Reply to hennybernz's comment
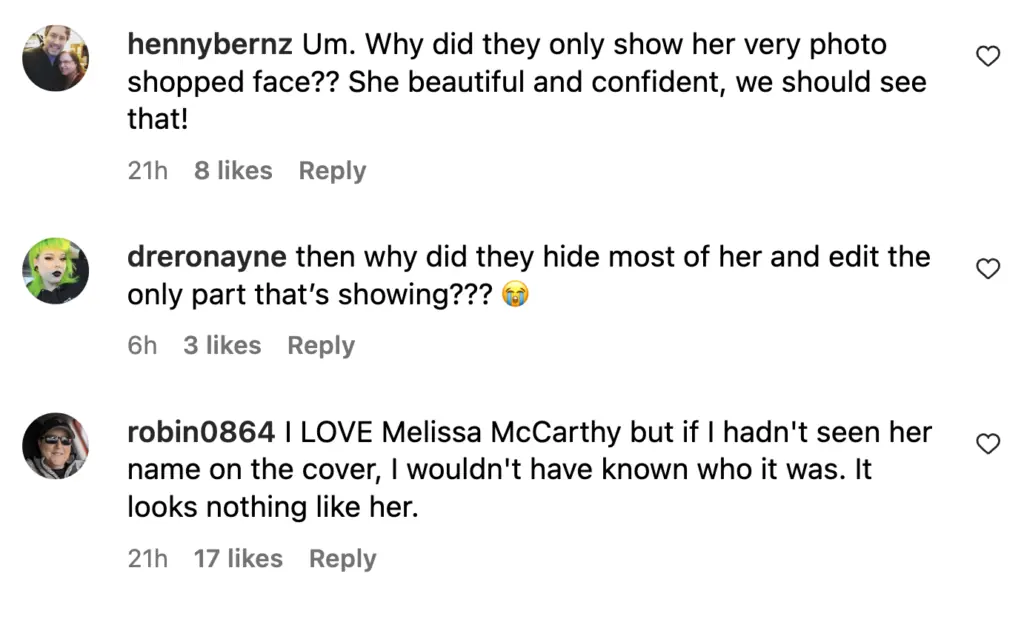Image resolution: width=1024 pixels, height=622 pixels. (x=332, y=171)
